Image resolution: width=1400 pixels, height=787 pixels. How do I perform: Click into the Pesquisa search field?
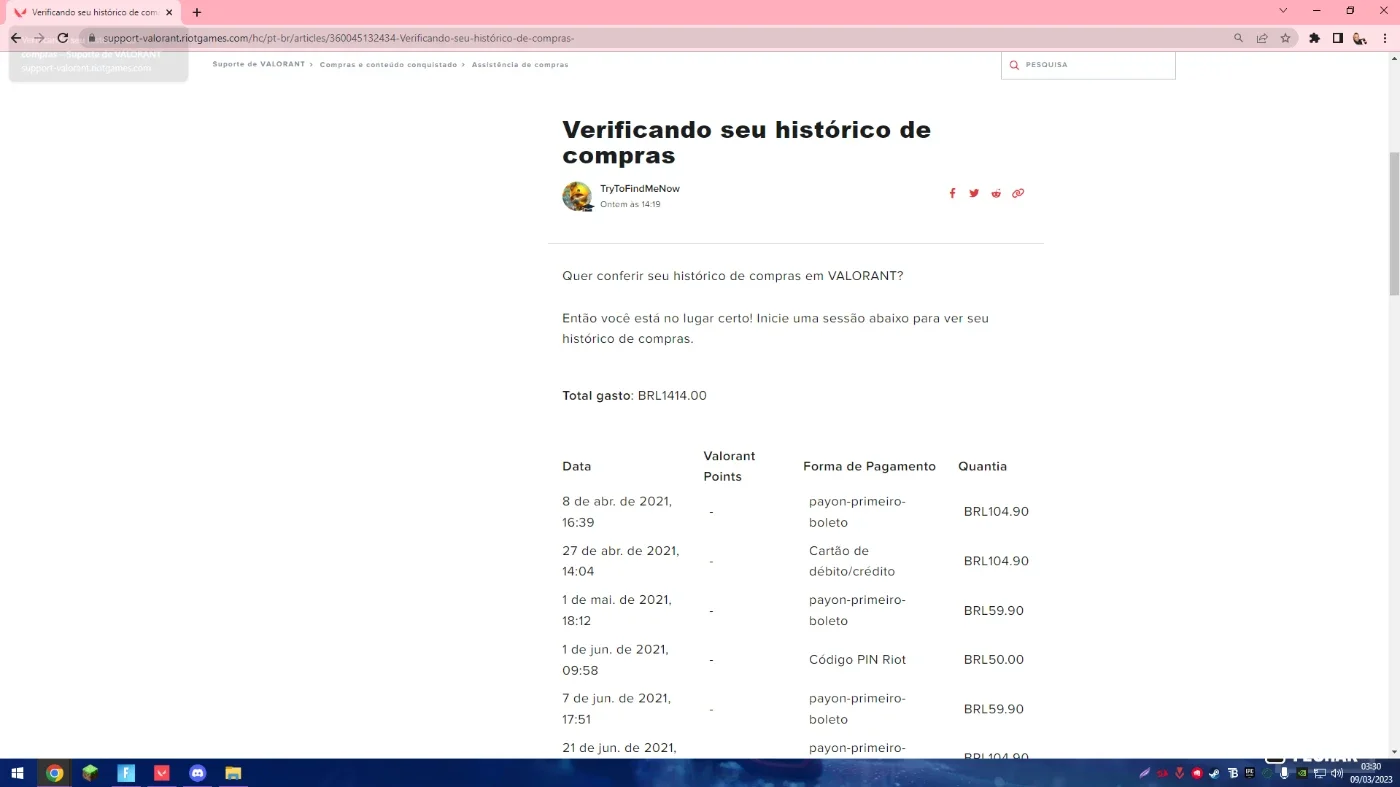[x=1088, y=65]
